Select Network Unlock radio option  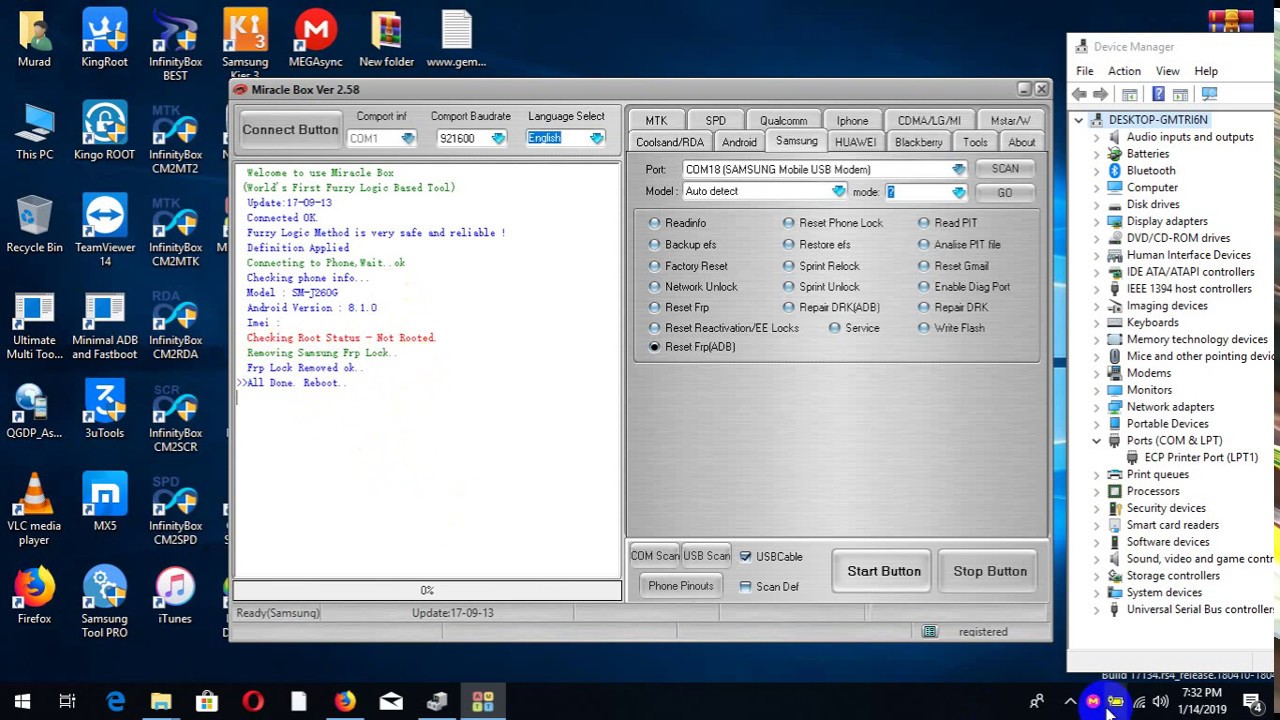[x=693, y=287]
